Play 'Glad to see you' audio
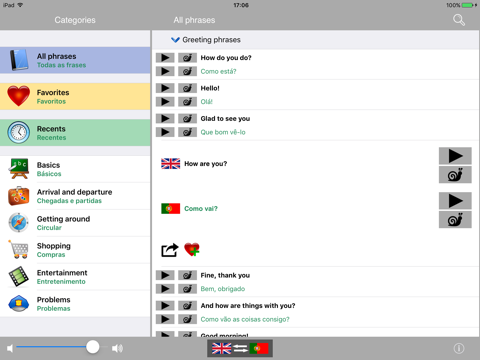Viewport: 480px width, 360px height. (x=165, y=119)
